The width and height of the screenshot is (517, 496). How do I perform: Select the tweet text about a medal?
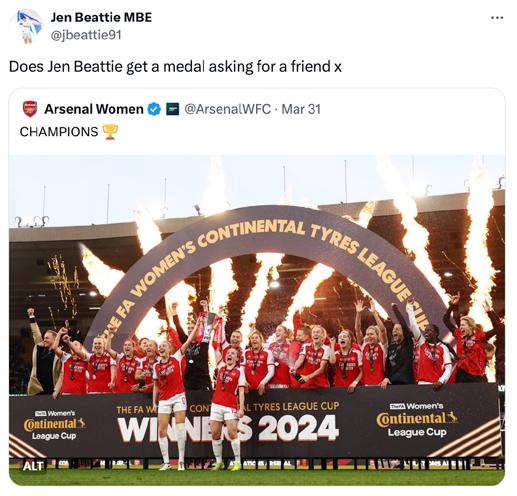(x=175, y=67)
